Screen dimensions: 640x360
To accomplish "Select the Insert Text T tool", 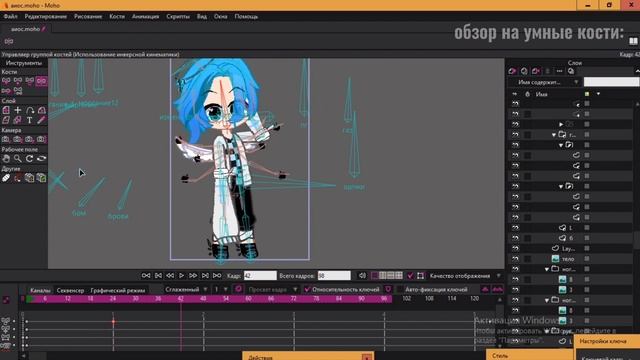I will (30, 120).
